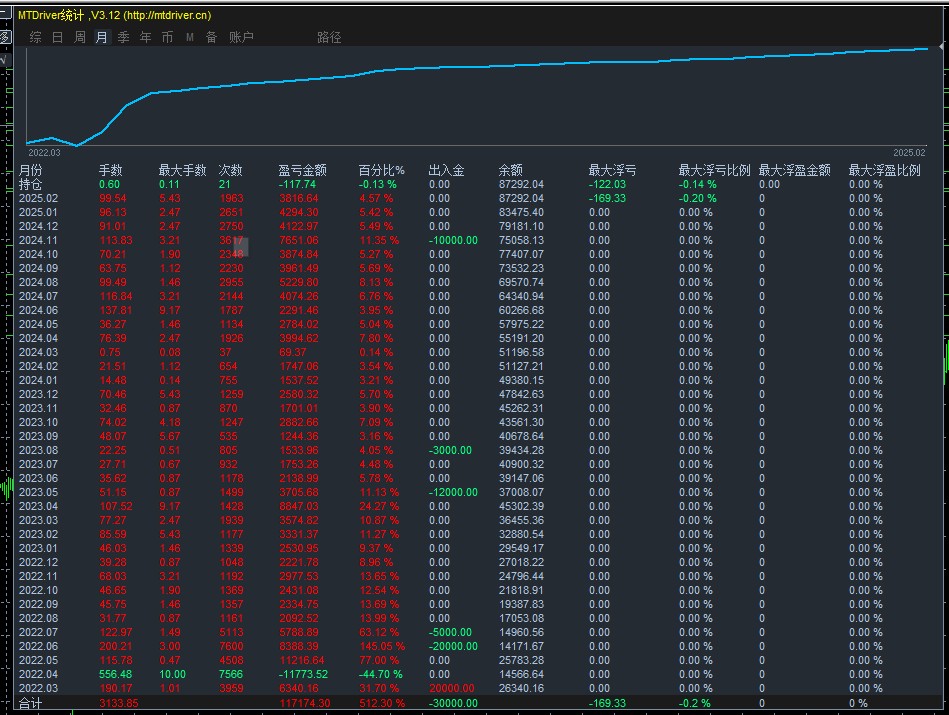Click the -10000.00 withdrawal in 2024.11

pos(453,240)
